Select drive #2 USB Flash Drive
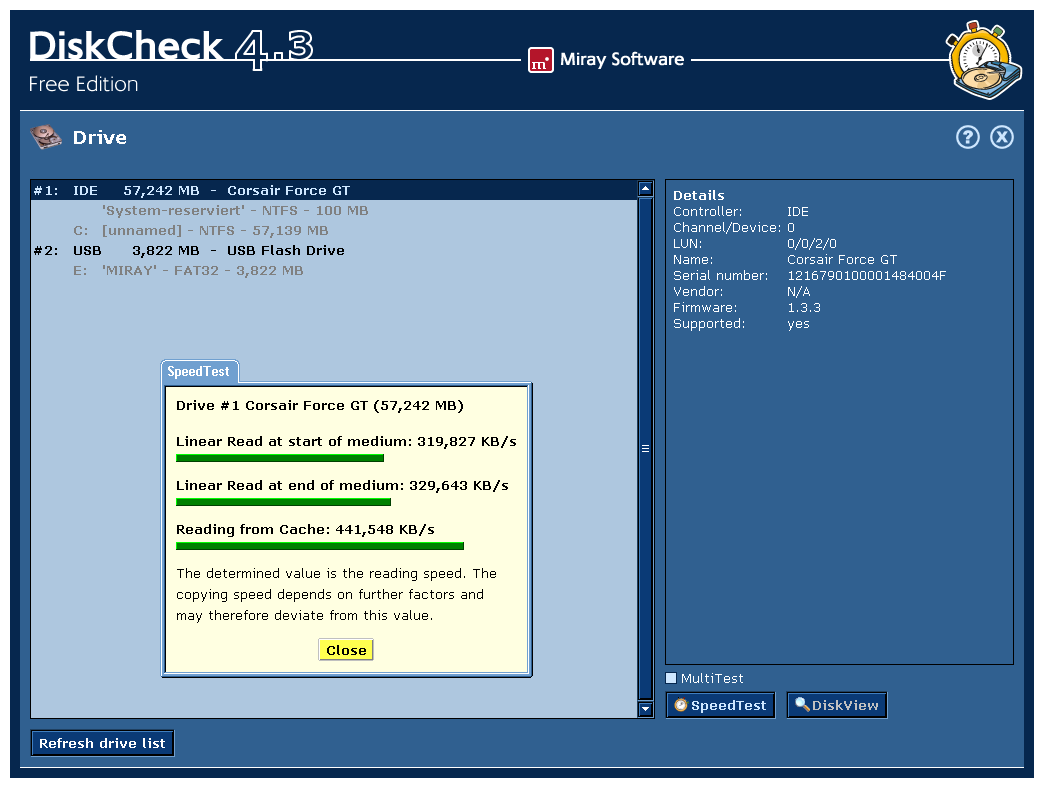The image size is (1043, 787). pyautogui.click(x=335, y=251)
